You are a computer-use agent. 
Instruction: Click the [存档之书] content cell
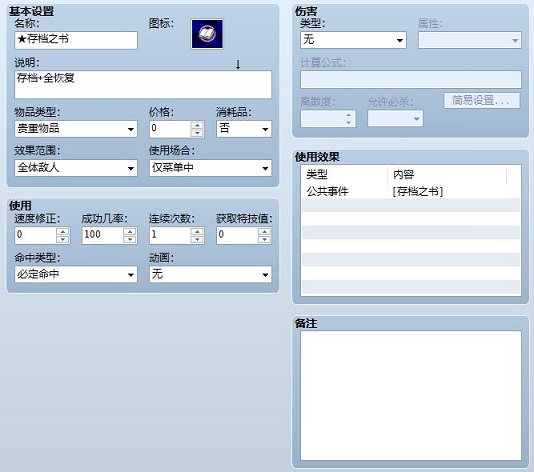point(418,191)
